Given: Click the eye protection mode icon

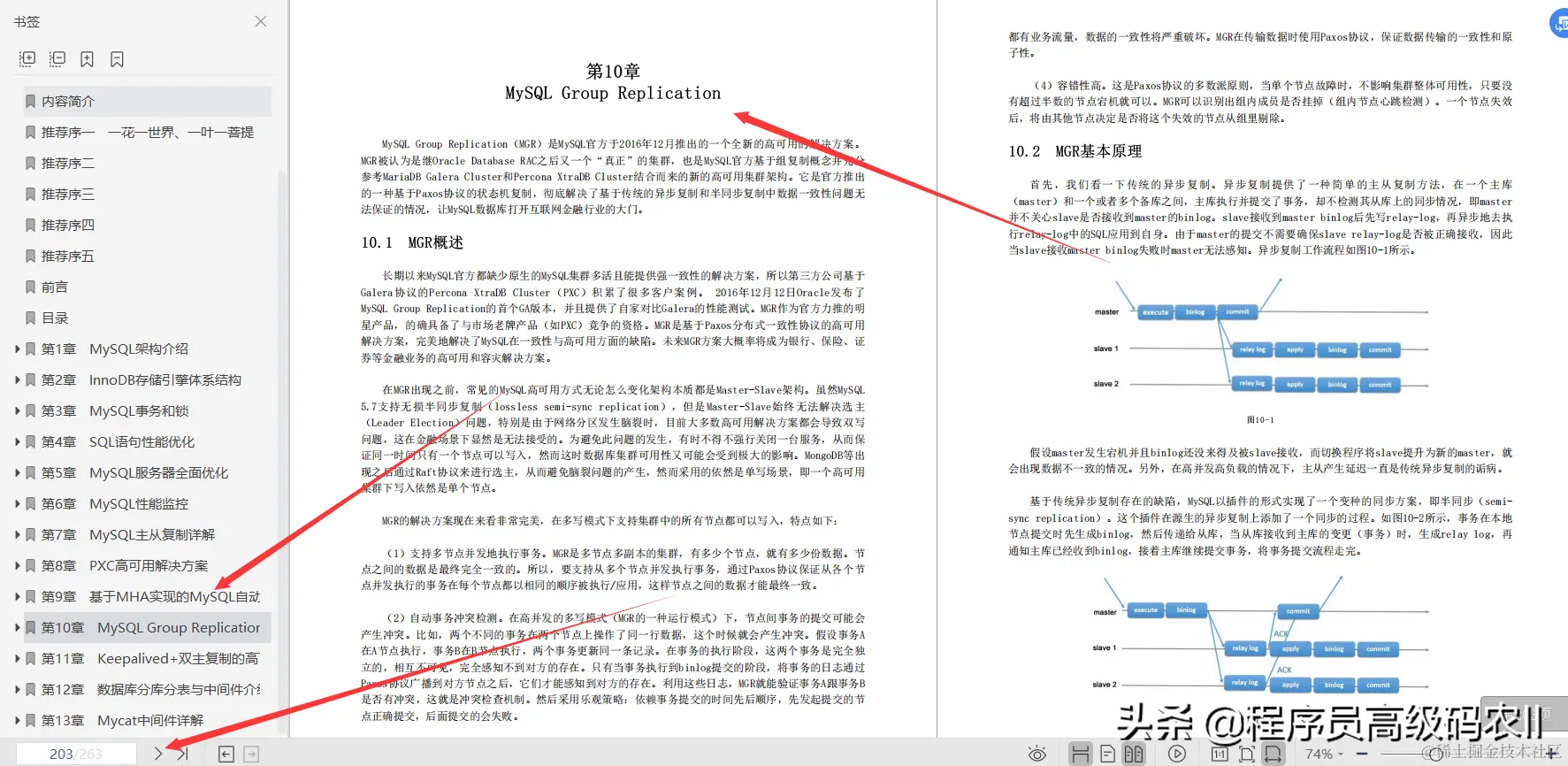Looking at the screenshot, I should click(x=1037, y=754).
